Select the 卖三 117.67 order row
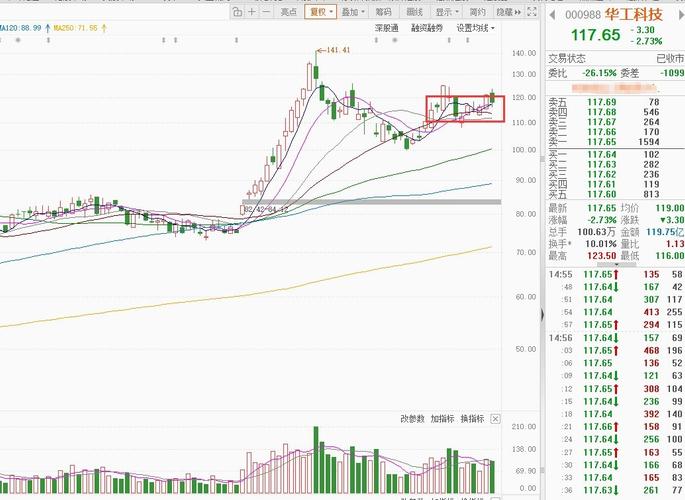 coord(615,122)
